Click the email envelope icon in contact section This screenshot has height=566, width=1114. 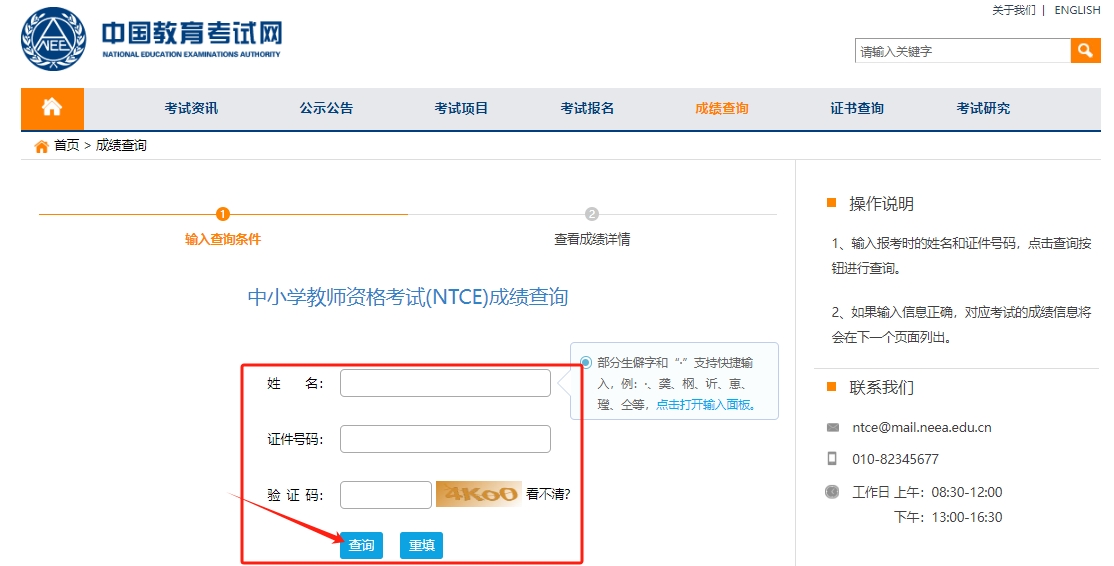coord(833,428)
